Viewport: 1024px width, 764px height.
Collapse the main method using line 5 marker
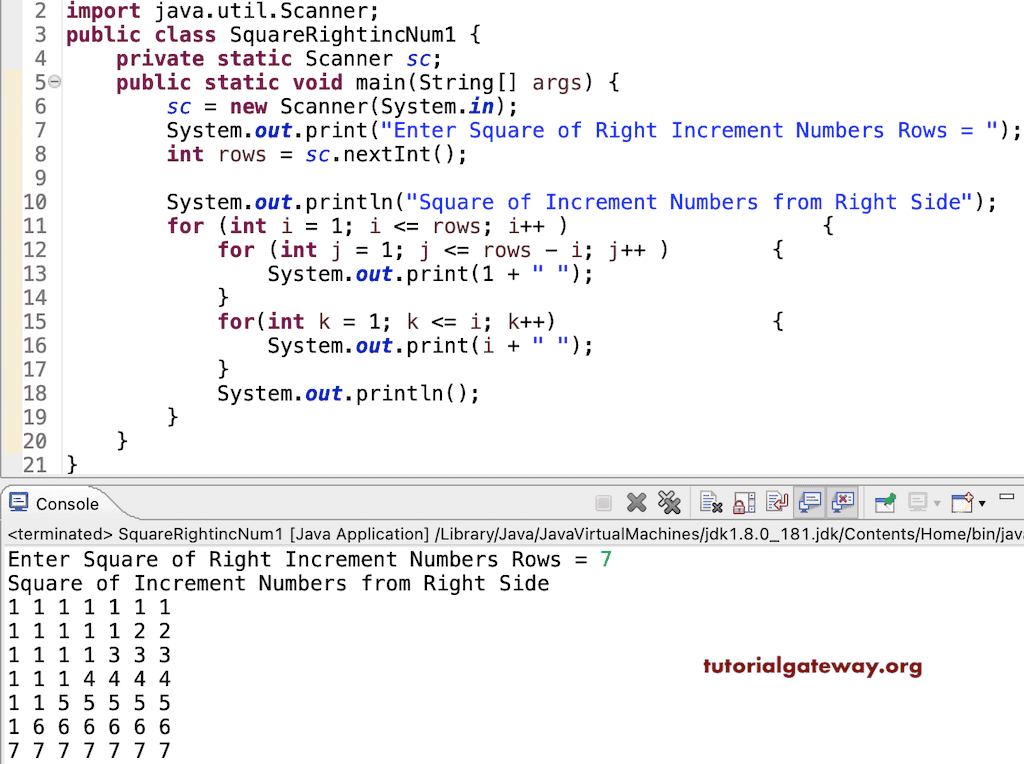[55, 82]
